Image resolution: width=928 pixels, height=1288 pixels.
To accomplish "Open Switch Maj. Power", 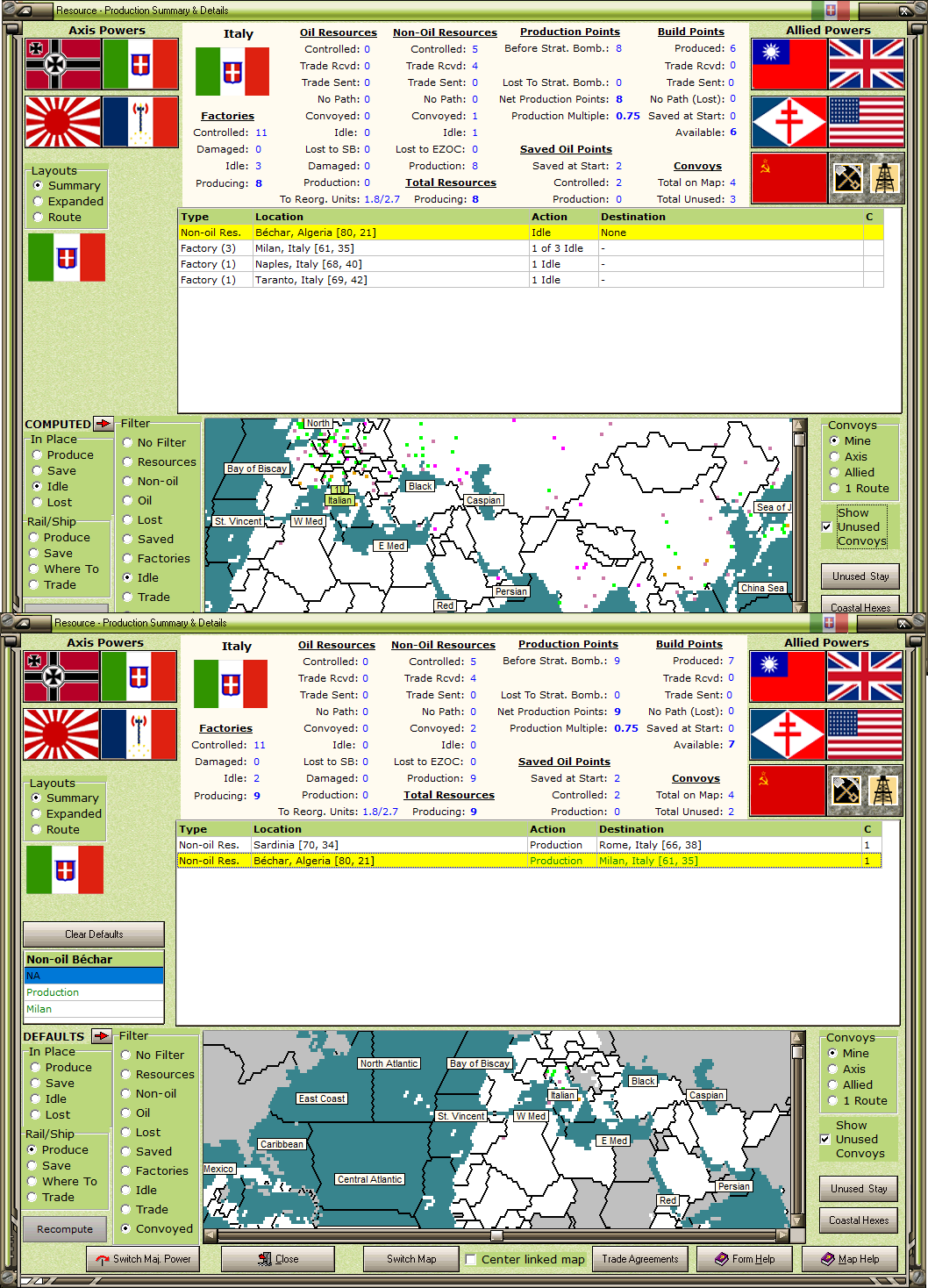I will 143,1259.
